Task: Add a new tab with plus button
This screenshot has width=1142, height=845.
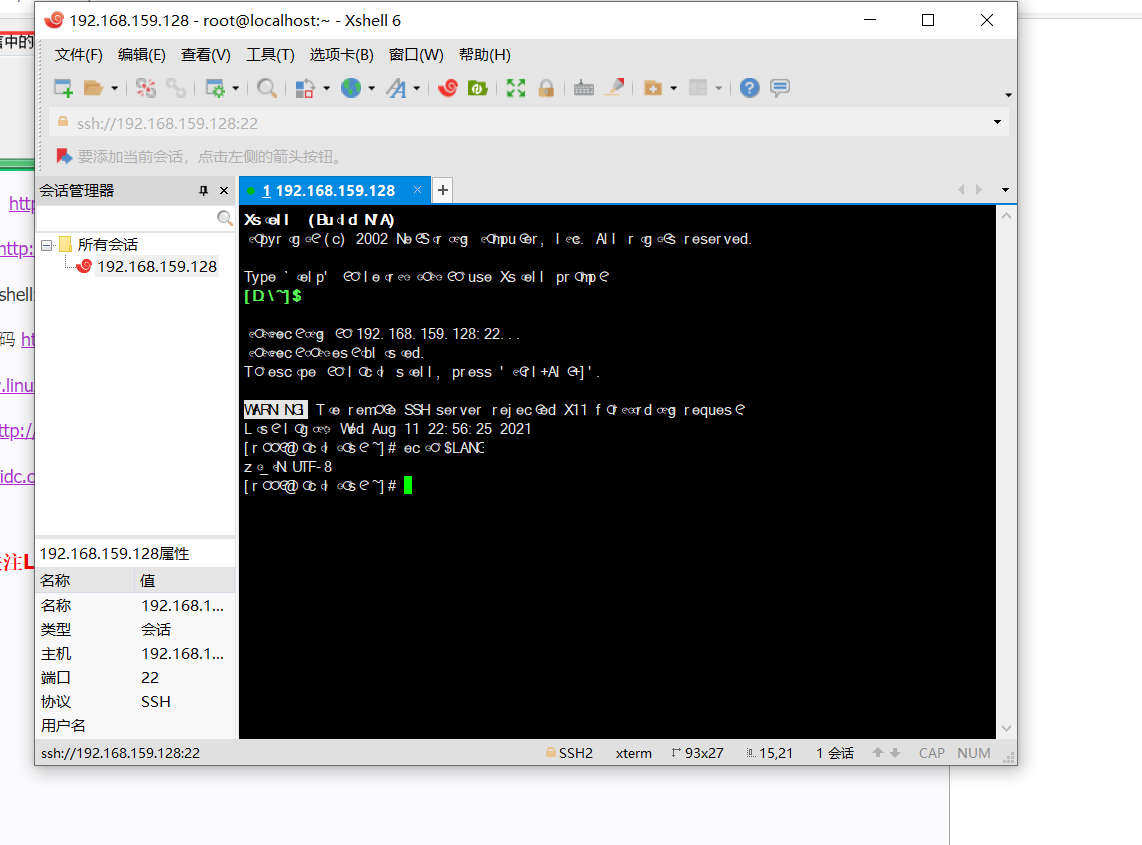Action: (x=442, y=190)
